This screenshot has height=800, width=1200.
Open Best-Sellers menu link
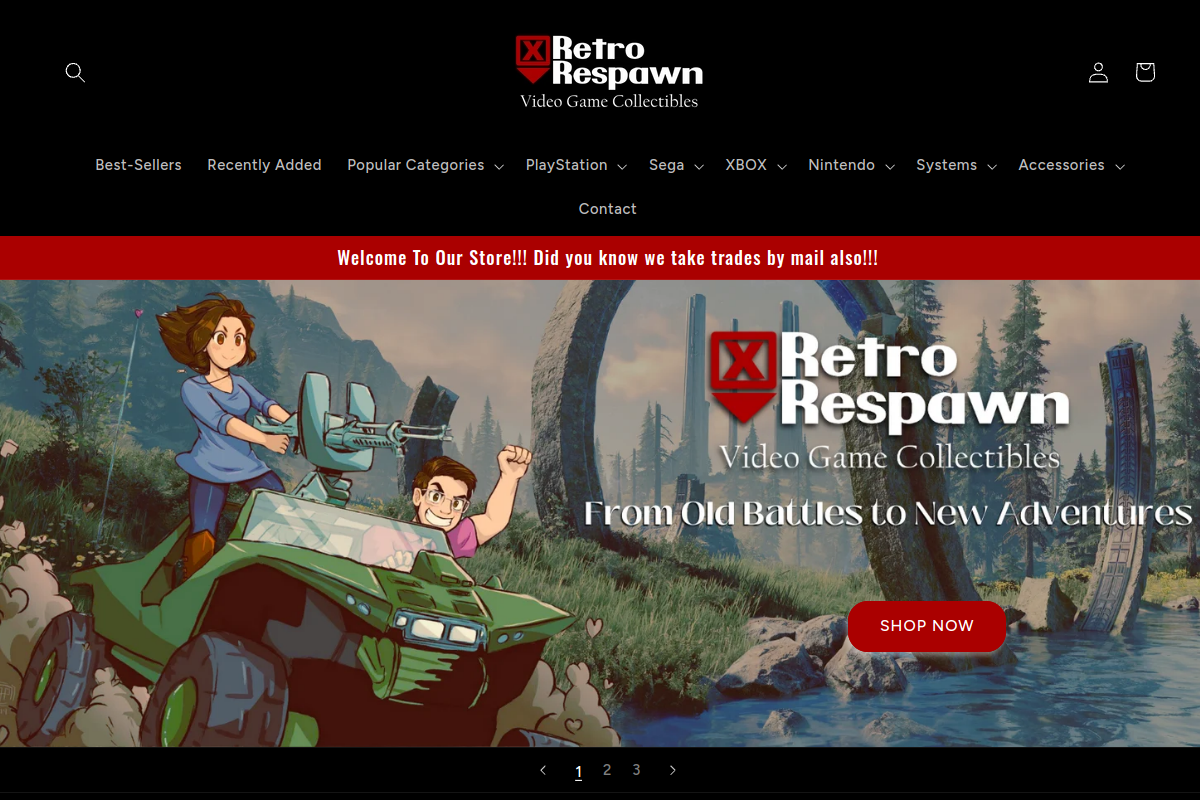[138, 165]
